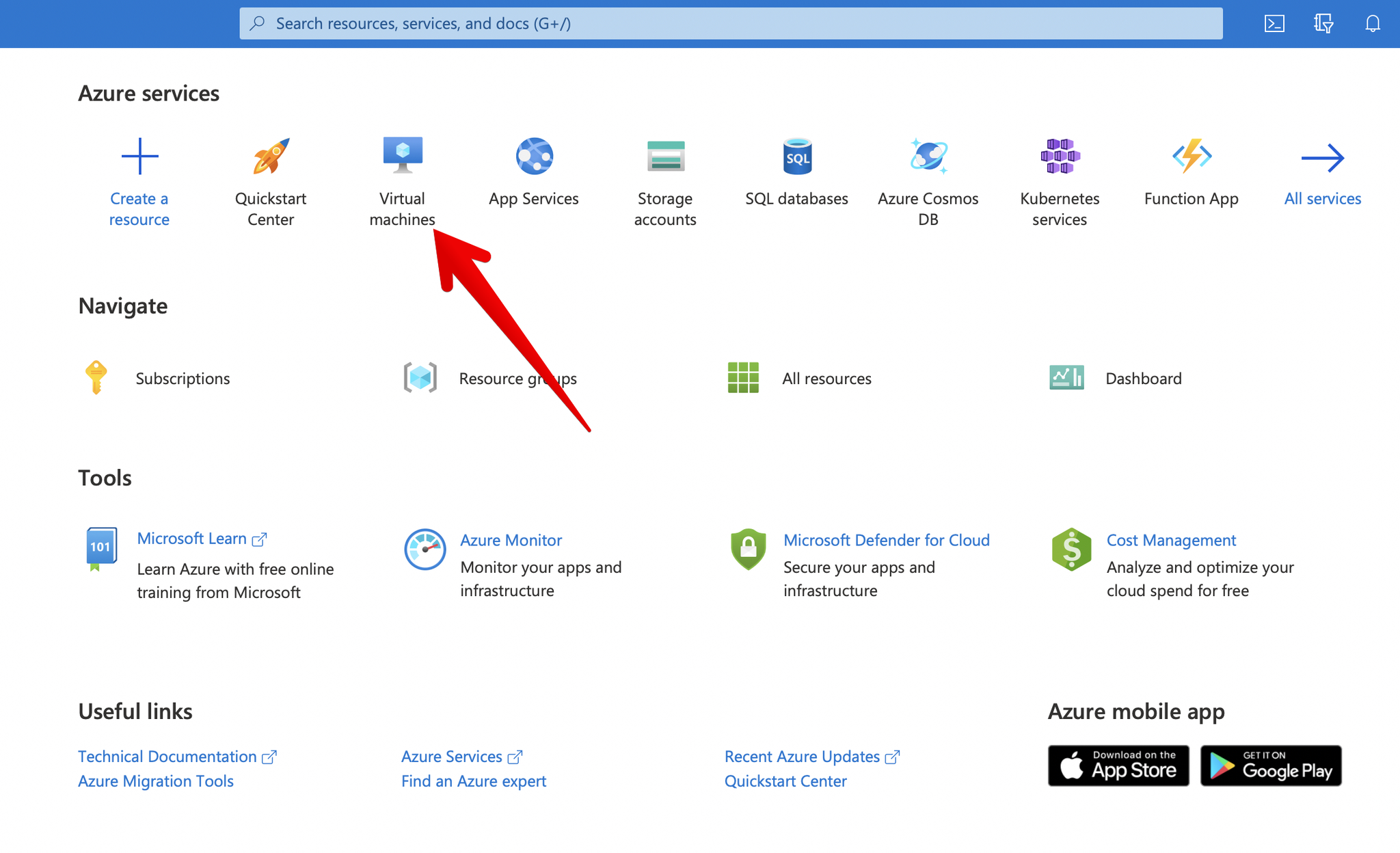Click the search magnifier icon
Image resolution: width=1400 pixels, height=853 pixels.
tap(257, 23)
